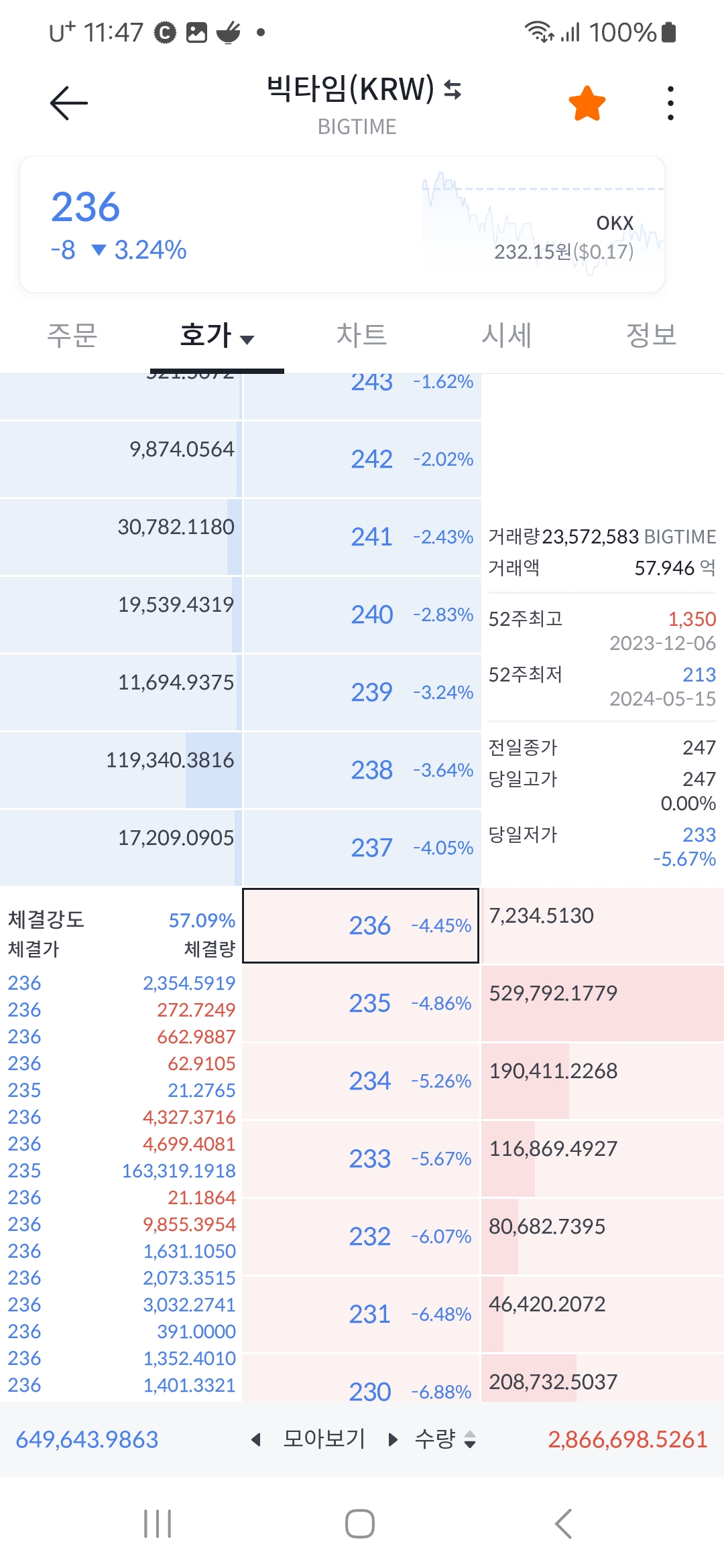Screen dimensions: 724x1568
Task: Select ask price 242
Action: pos(362,460)
